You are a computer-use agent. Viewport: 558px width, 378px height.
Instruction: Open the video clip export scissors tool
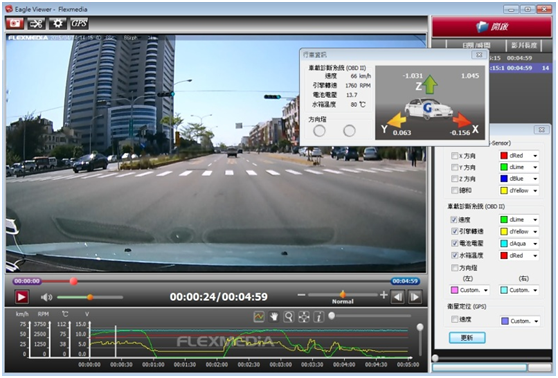(36, 23)
